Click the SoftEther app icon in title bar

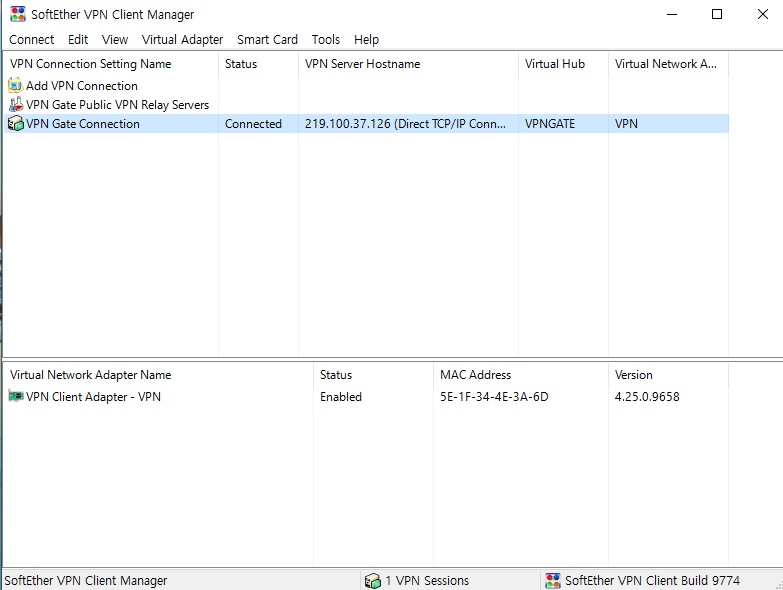tap(18, 14)
